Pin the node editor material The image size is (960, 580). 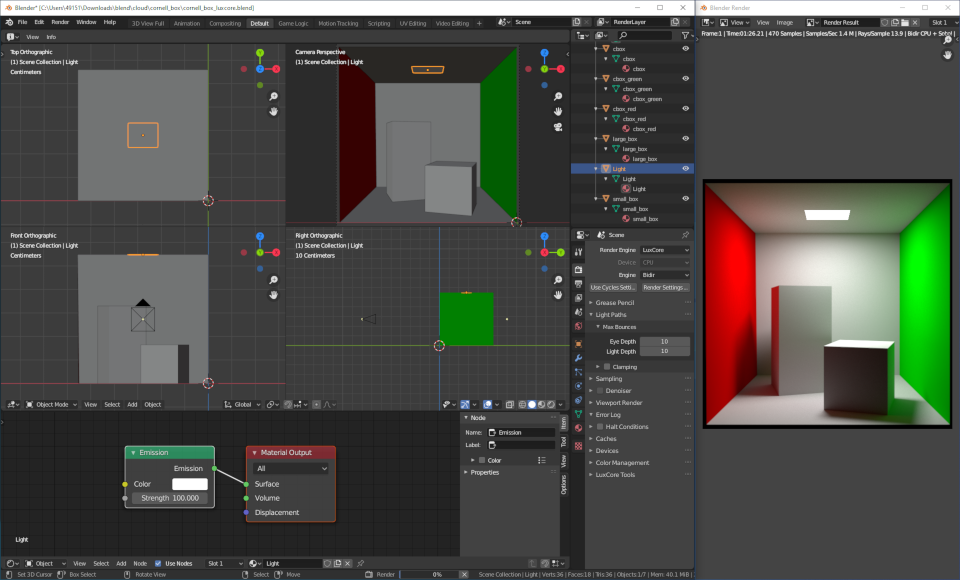click(x=361, y=563)
